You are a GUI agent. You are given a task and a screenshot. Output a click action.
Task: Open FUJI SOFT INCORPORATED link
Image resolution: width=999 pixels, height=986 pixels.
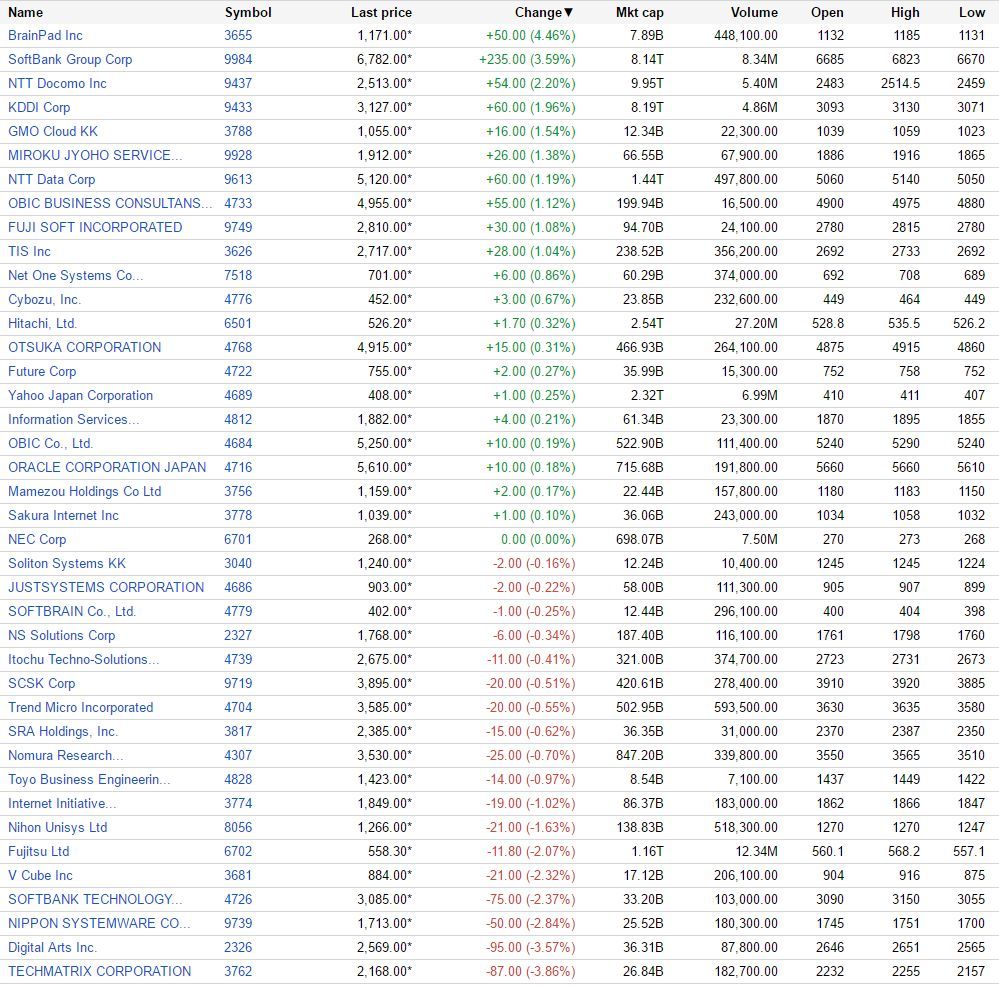pyautogui.click(x=95, y=227)
